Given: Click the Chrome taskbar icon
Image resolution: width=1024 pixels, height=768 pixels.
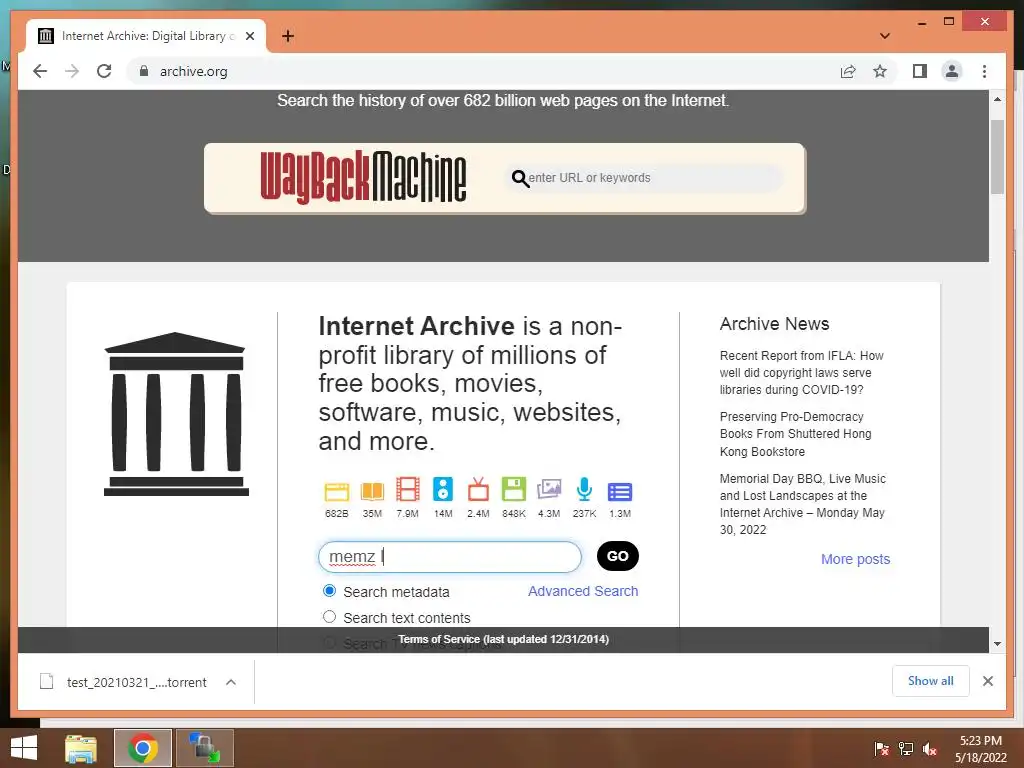Looking at the screenshot, I should click(143, 748).
